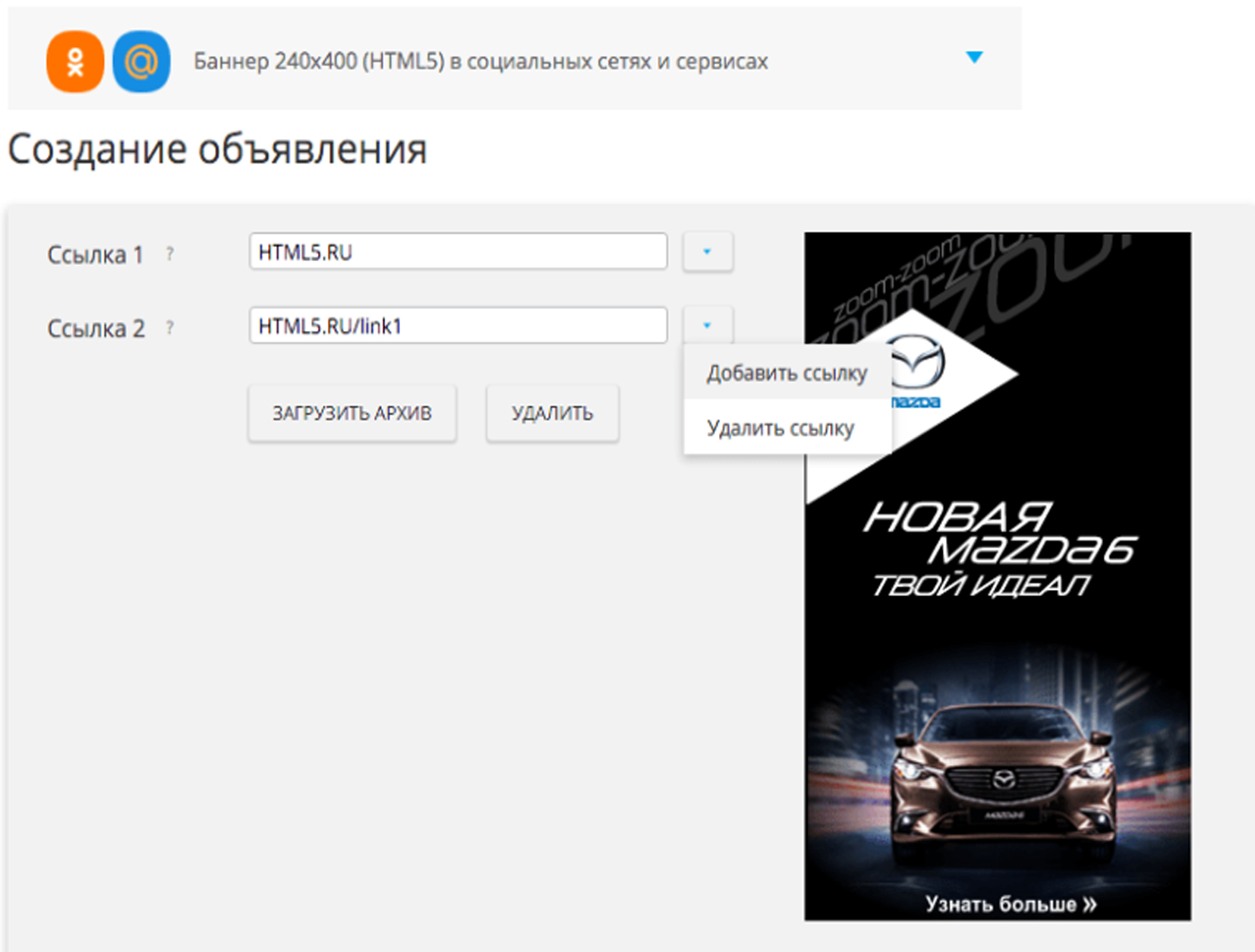The width and height of the screenshot is (1255, 952).
Task: Toggle the dropdown button next to Ссылка 2 field
Action: click(x=707, y=325)
